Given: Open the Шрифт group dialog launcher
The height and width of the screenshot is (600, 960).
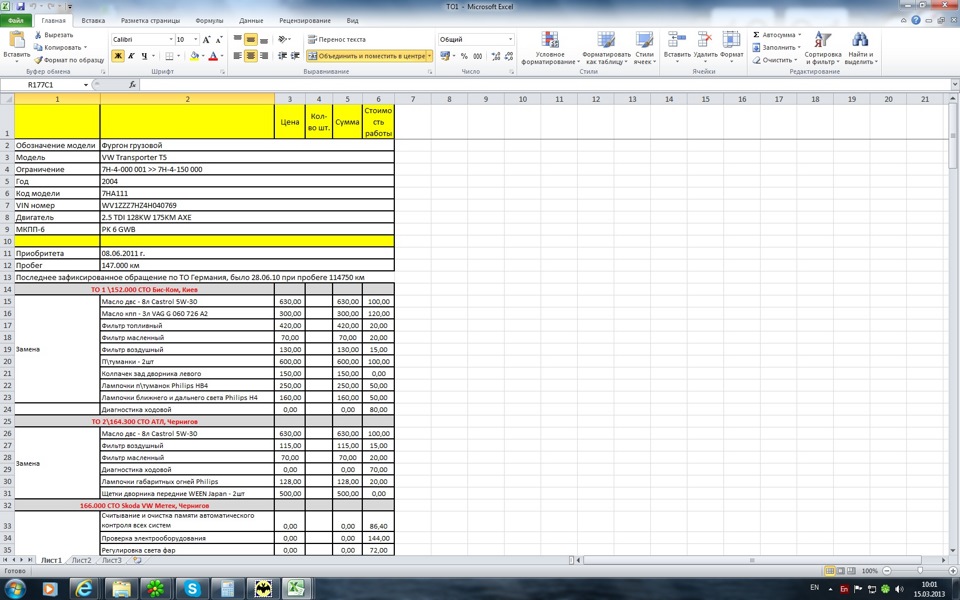Looking at the screenshot, I should [222, 72].
